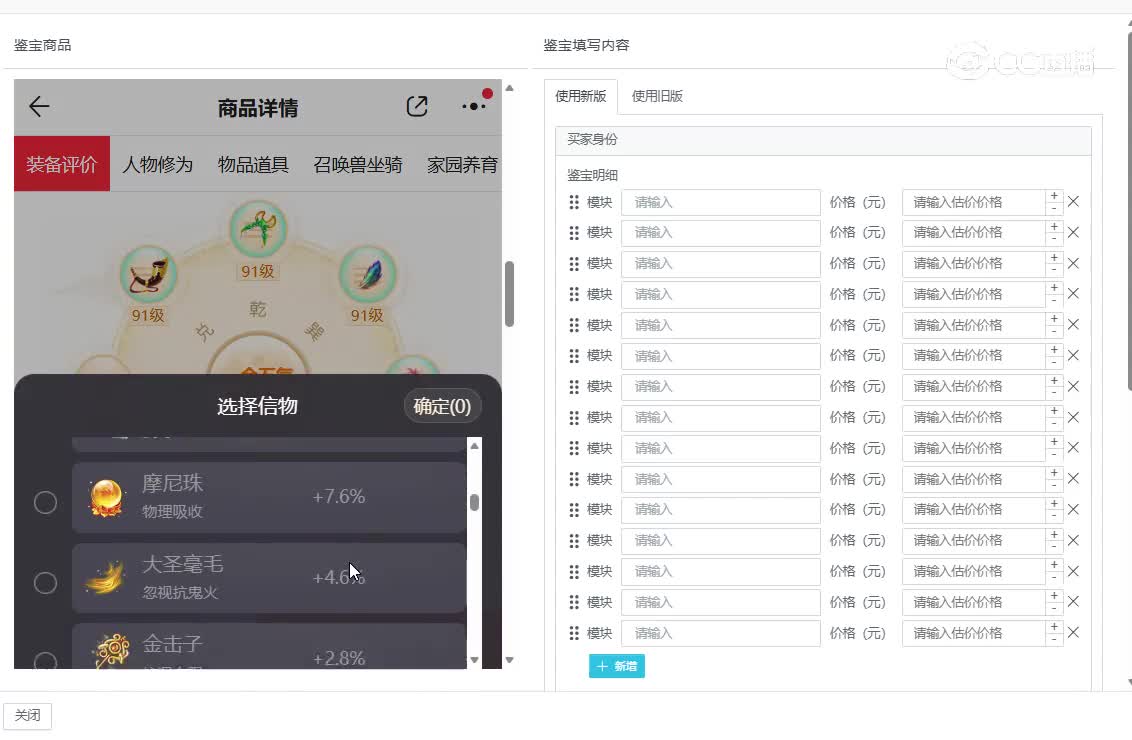Switch to the 召唤兽坐骑 tab
1132x740 pixels.
(358, 165)
